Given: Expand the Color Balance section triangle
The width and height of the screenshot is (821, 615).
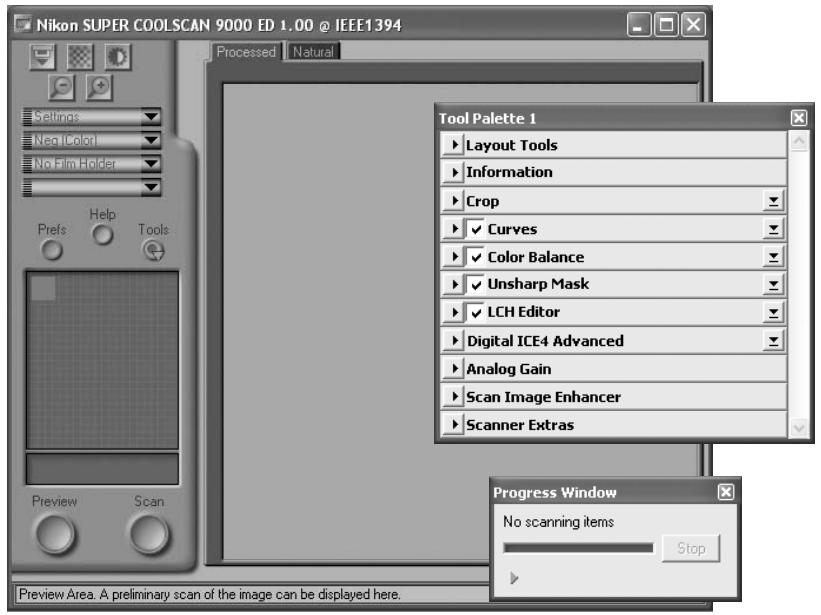Looking at the screenshot, I should pyautogui.click(x=454, y=256).
